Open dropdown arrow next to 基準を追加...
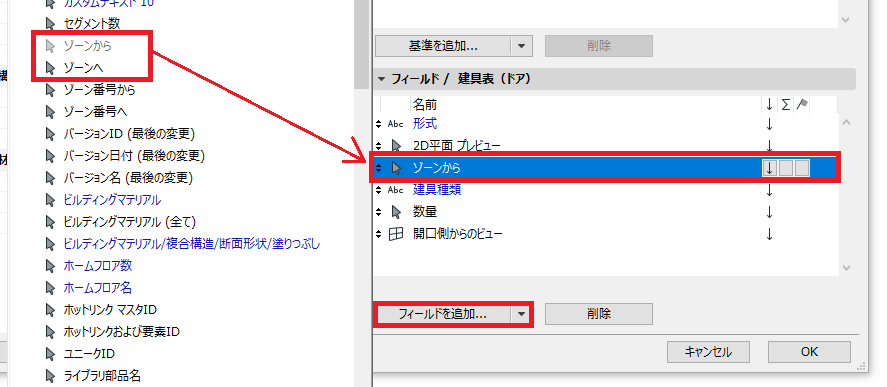Image resolution: width=887 pixels, height=387 pixels. pos(522,46)
